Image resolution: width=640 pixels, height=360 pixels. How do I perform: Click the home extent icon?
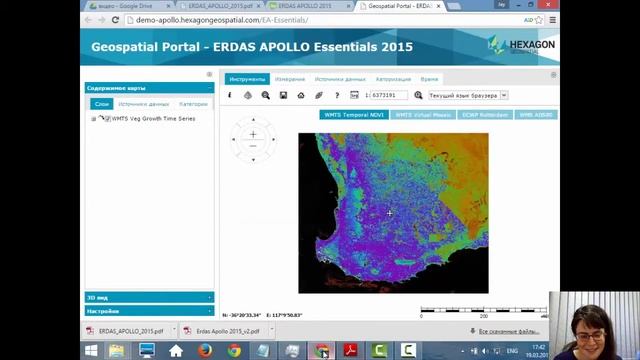click(301, 95)
